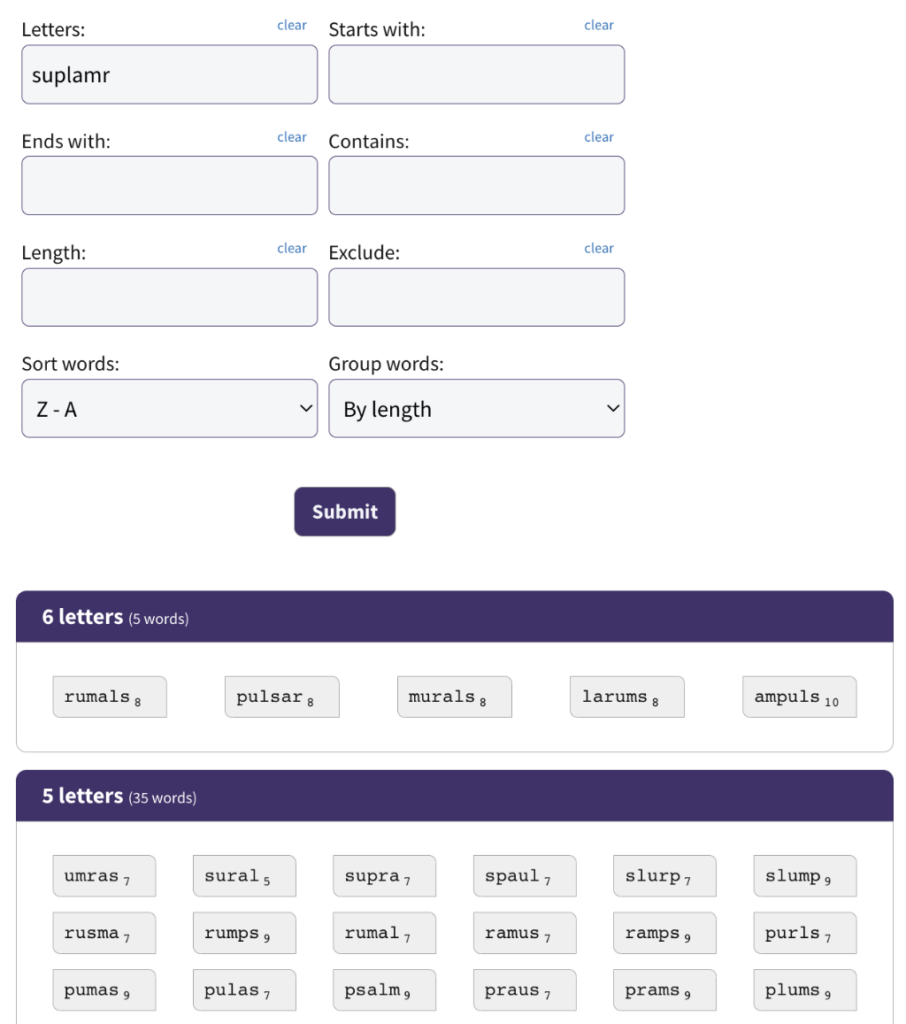Click the Exclude input field
Screen dimensions: 906x1024
(x=476, y=297)
